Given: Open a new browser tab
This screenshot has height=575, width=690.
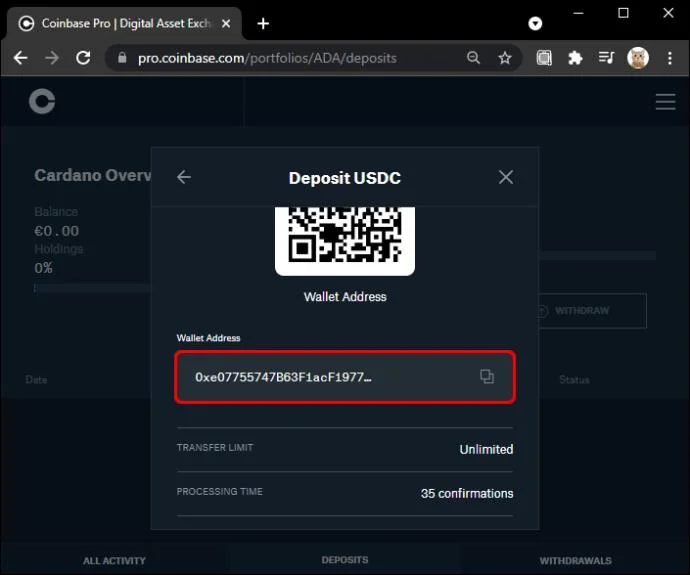Looking at the screenshot, I should pyautogui.click(x=263, y=23).
